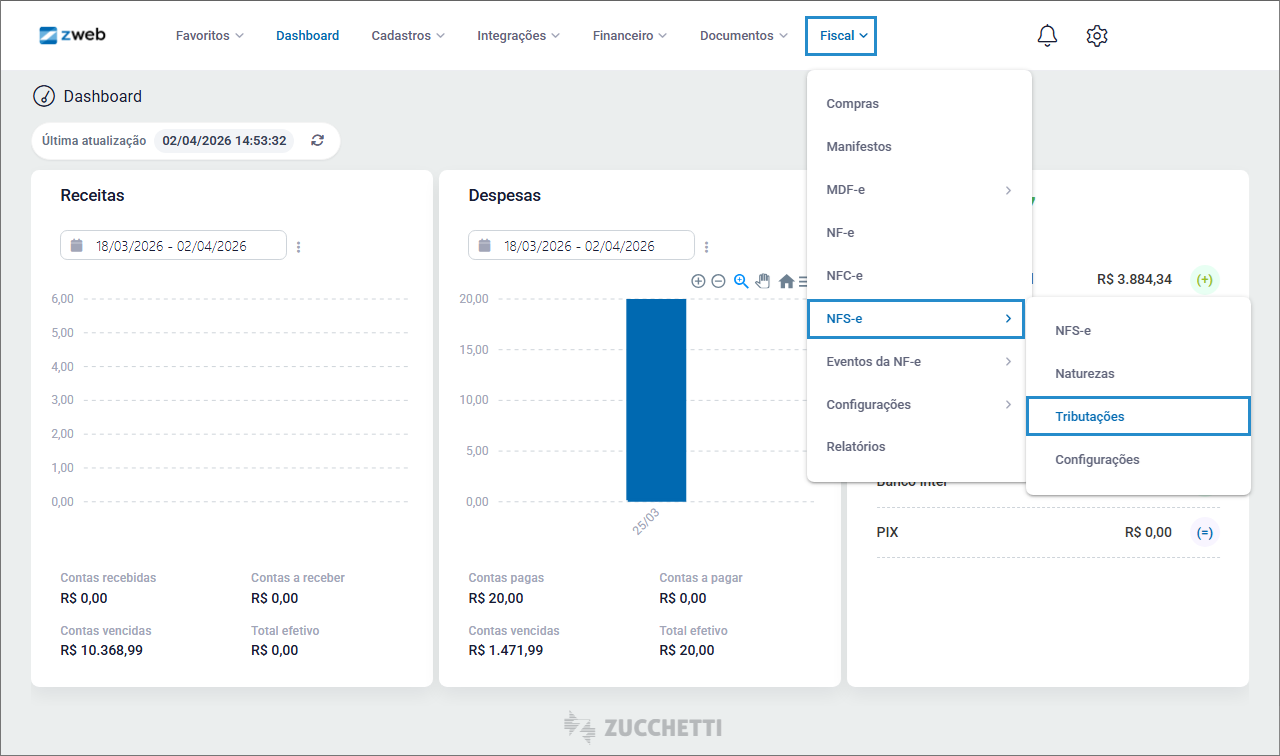1280x756 pixels.
Task: Open the settings gear in header
Action: pyautogui.click(x=1097, y=36)
